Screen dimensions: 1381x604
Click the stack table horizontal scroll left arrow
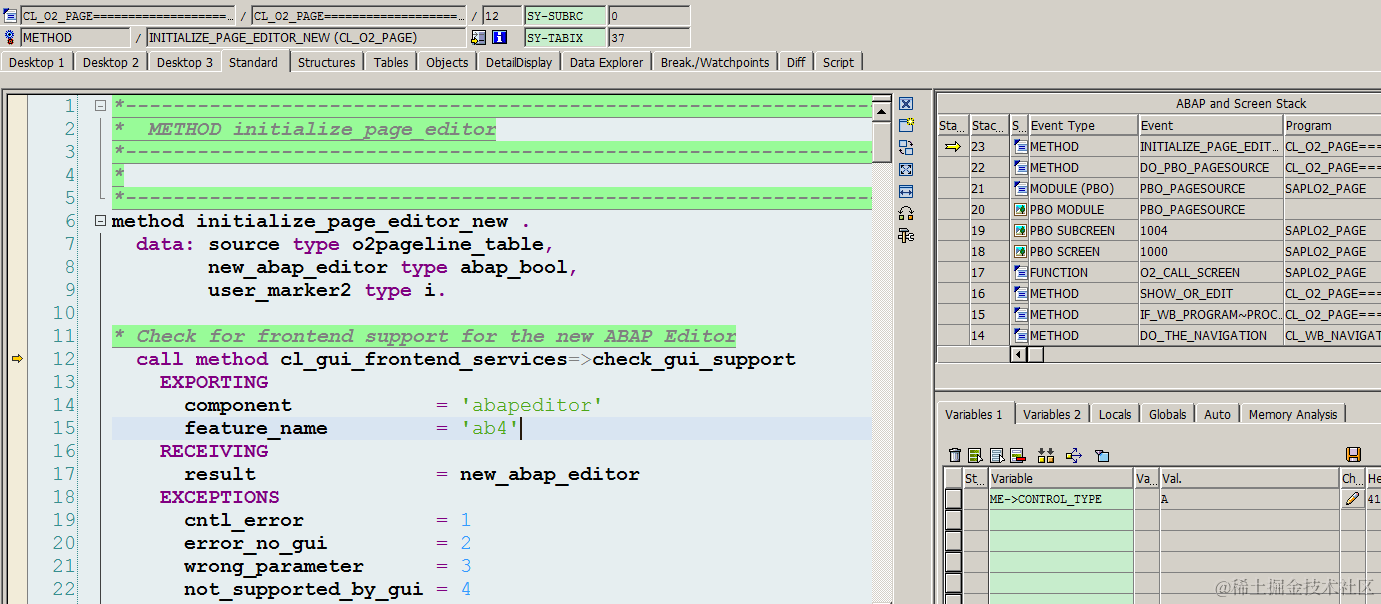1019,354
